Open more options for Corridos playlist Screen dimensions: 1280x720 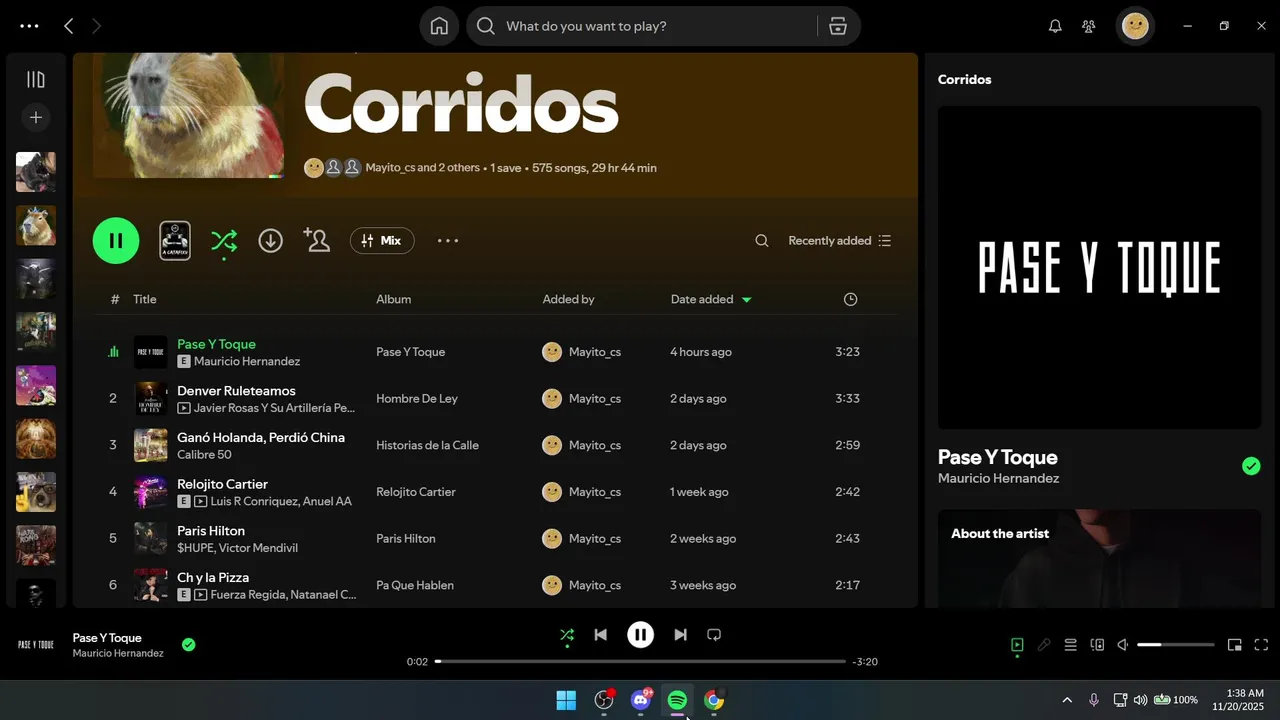[448, 240]
